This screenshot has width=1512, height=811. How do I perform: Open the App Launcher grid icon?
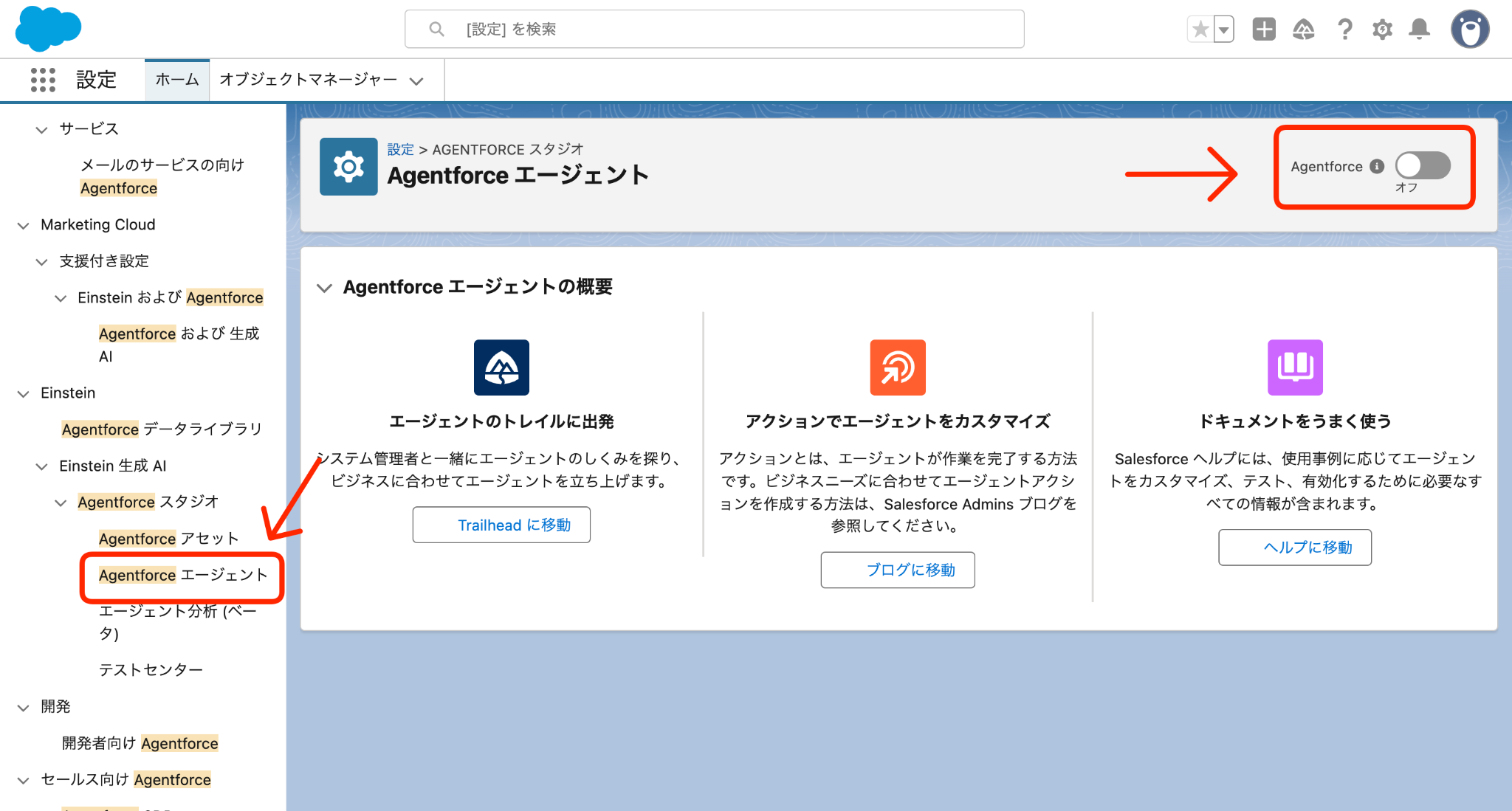(x=43, y=80)
